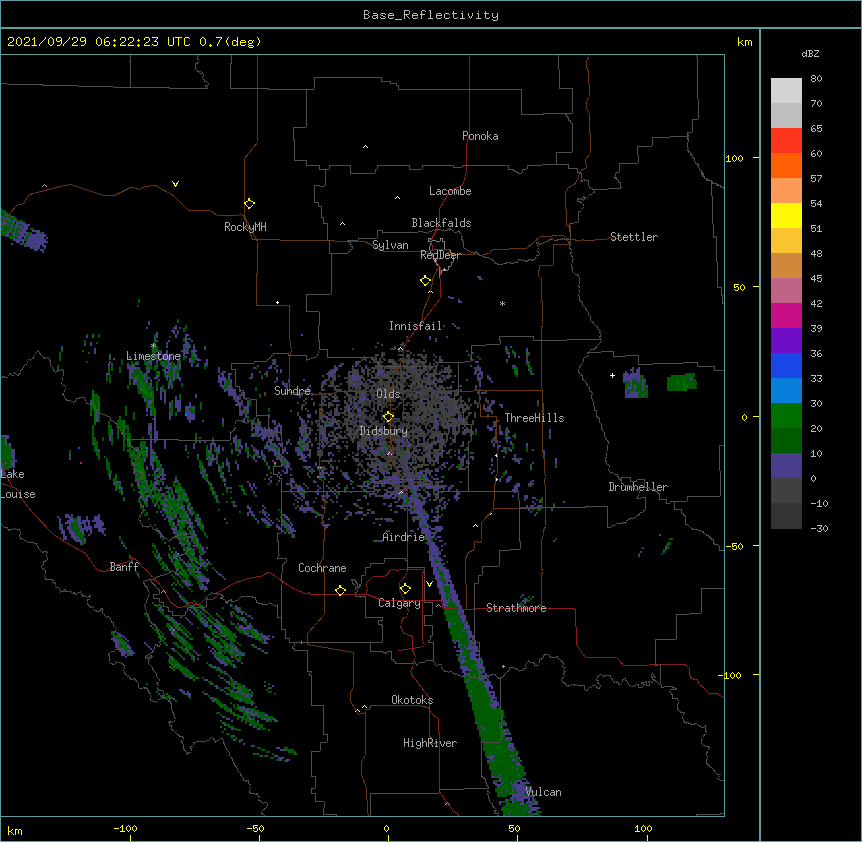Select the Innisfail label
This screenshot has width=862, height=842.
415,326
